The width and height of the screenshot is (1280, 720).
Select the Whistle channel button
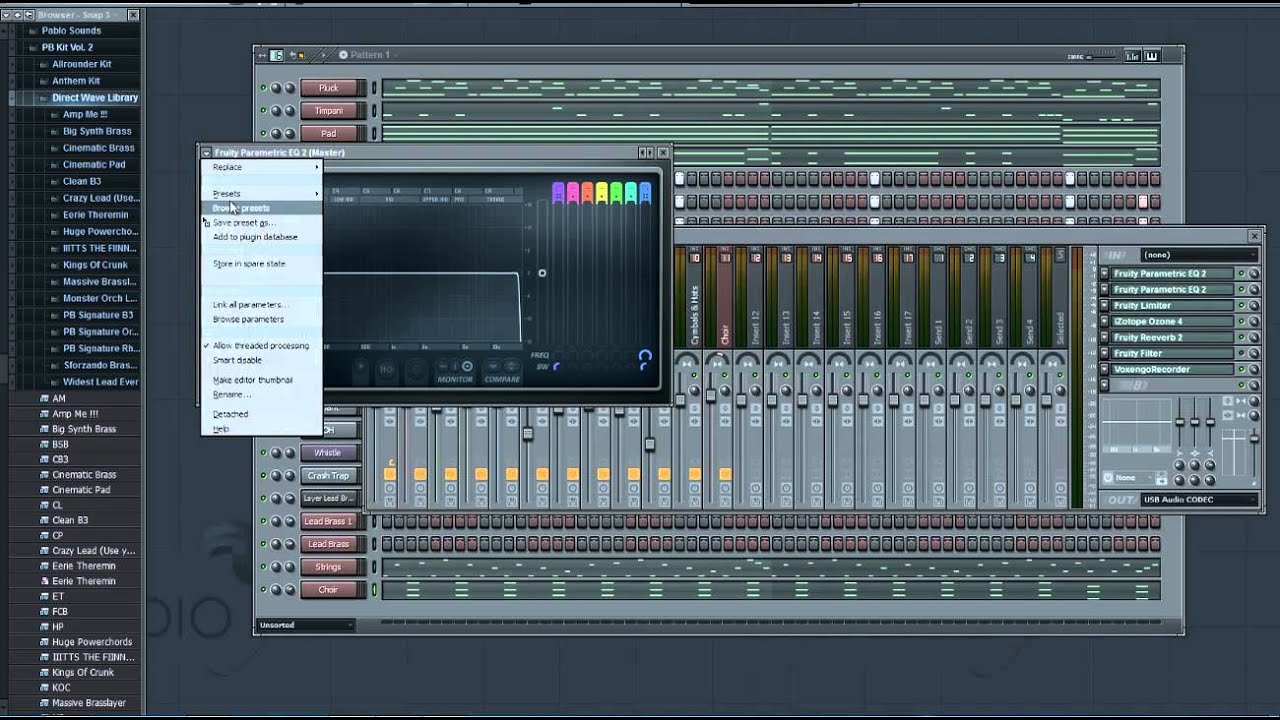pyautogui.click(x=328, y=453)
